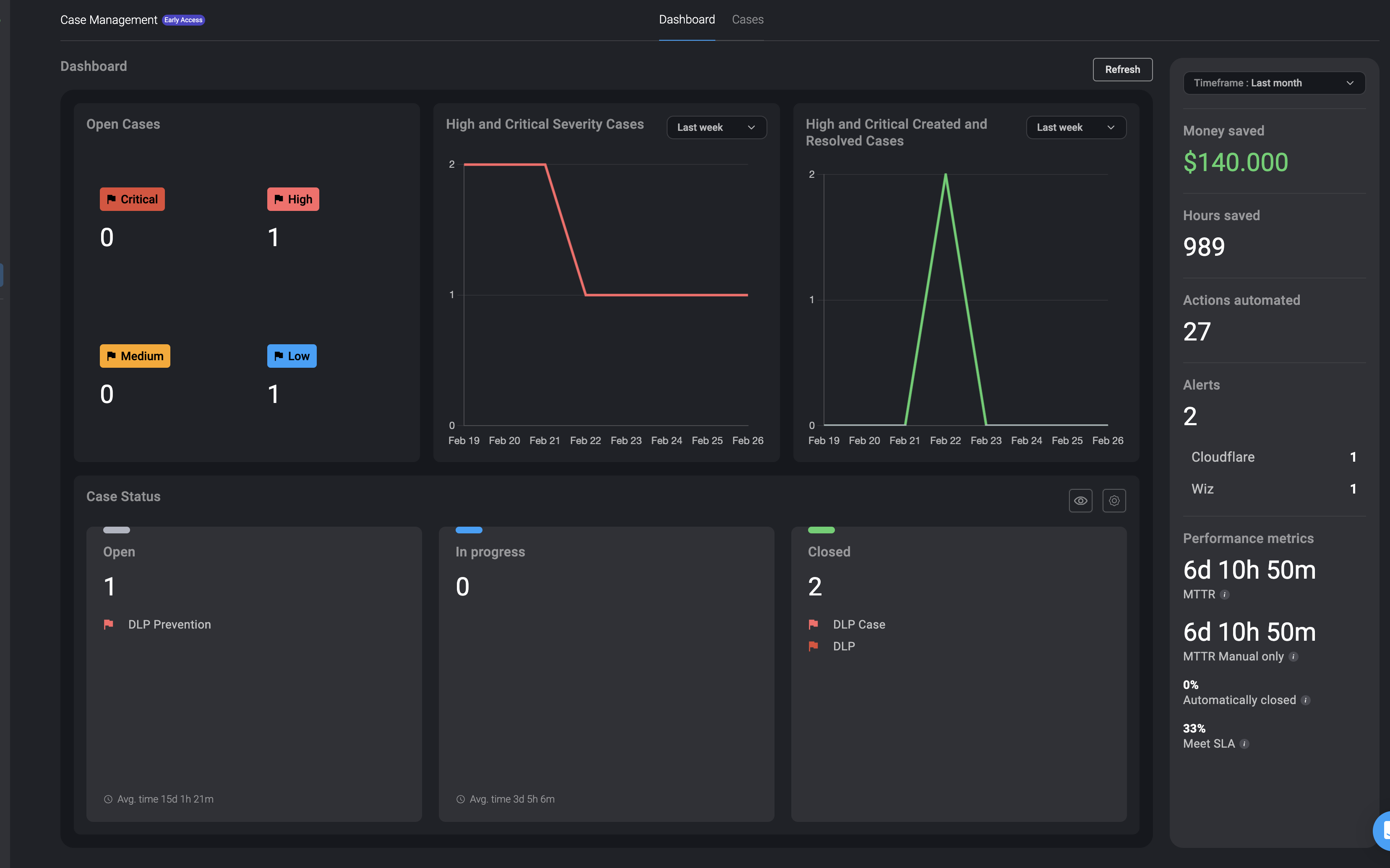Image resolution: width=1390 pixels, height=868 pixels.
Task: Open the DLP Prevention case
Action: (170, 625)
